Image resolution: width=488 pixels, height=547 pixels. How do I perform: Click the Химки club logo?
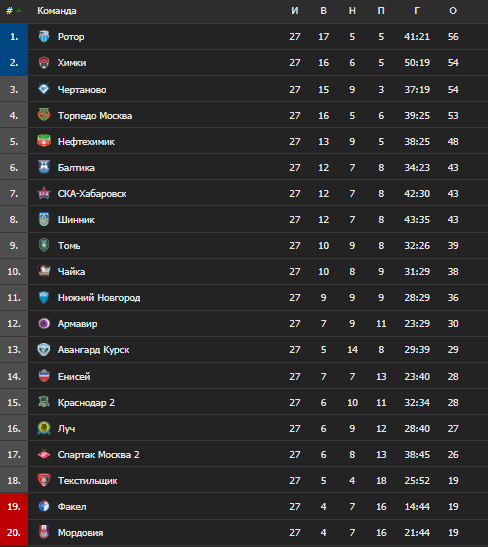point(44,63)
